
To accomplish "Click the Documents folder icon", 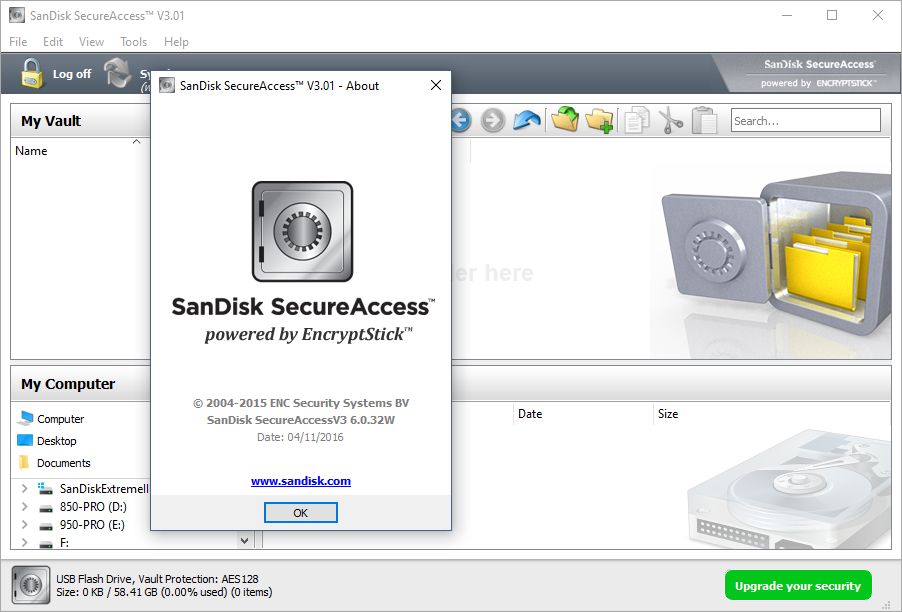I will (x=24, y=462).
